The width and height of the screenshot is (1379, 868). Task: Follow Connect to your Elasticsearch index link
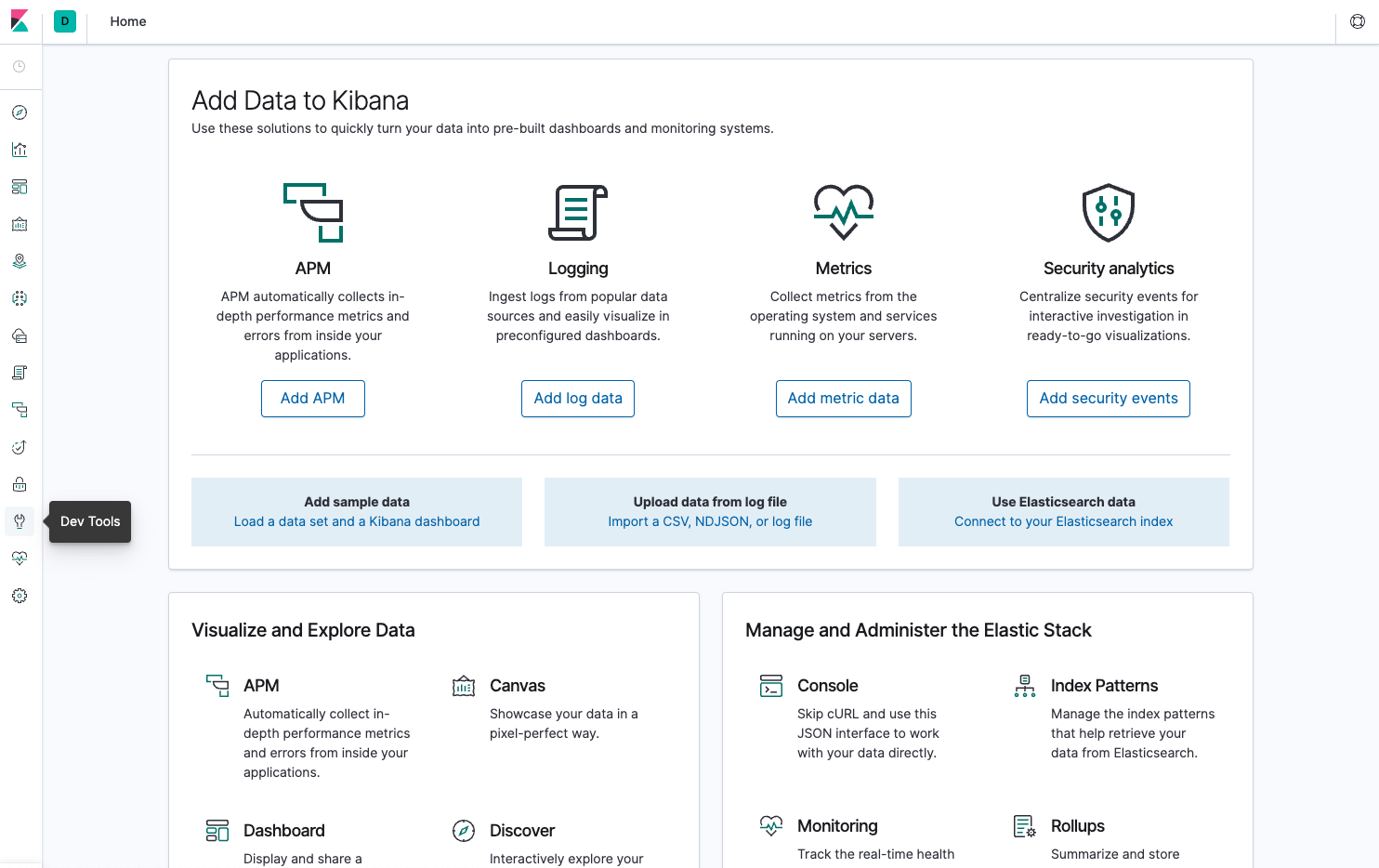(x=1064, y=521)
